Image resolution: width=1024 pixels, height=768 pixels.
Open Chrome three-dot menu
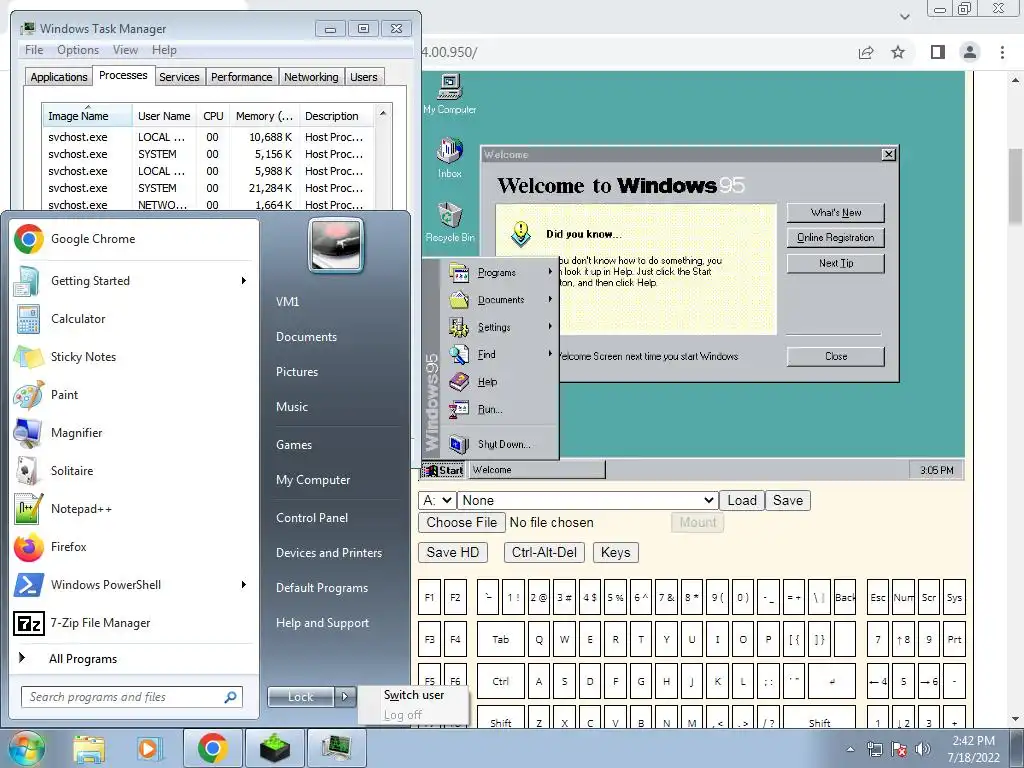(1002, 52)
